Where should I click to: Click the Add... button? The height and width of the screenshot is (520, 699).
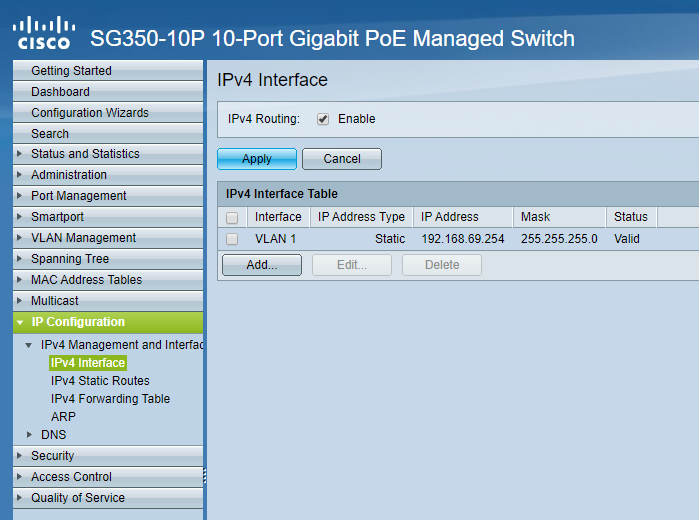262,265
